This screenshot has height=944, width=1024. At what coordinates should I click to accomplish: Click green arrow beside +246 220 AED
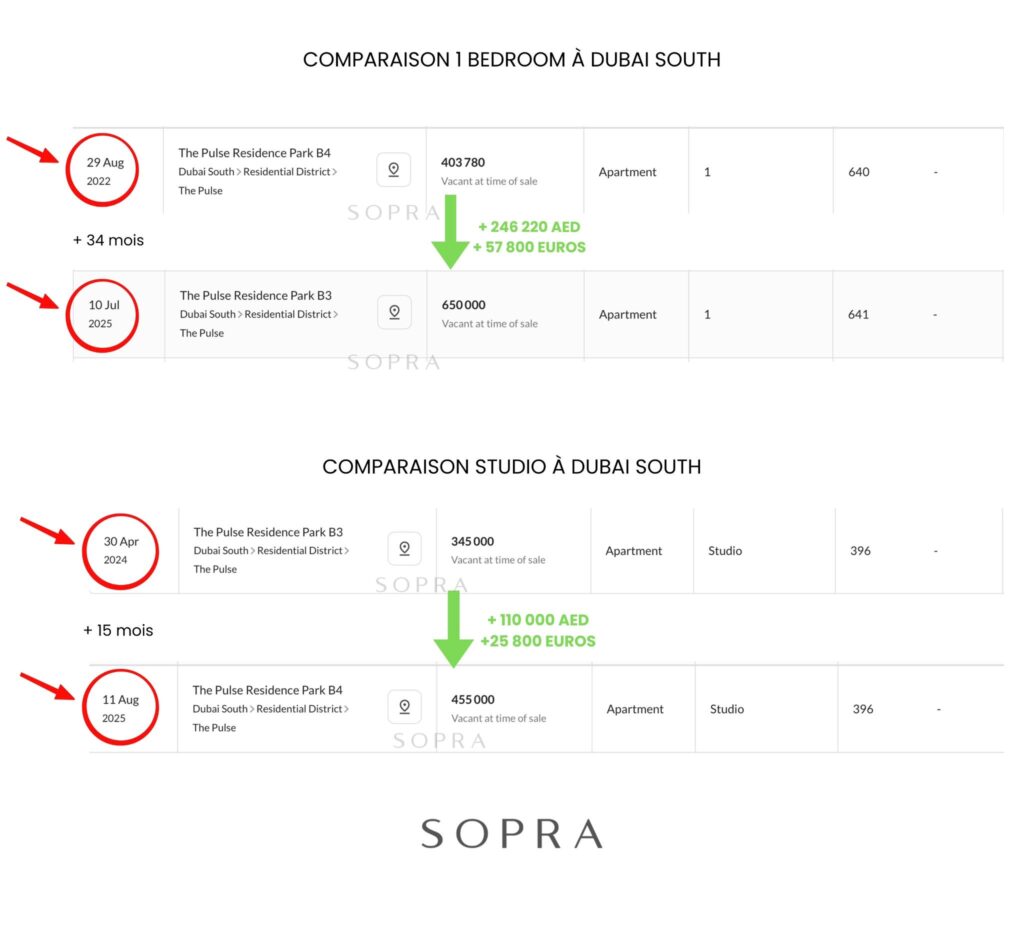tap(451, 232)
